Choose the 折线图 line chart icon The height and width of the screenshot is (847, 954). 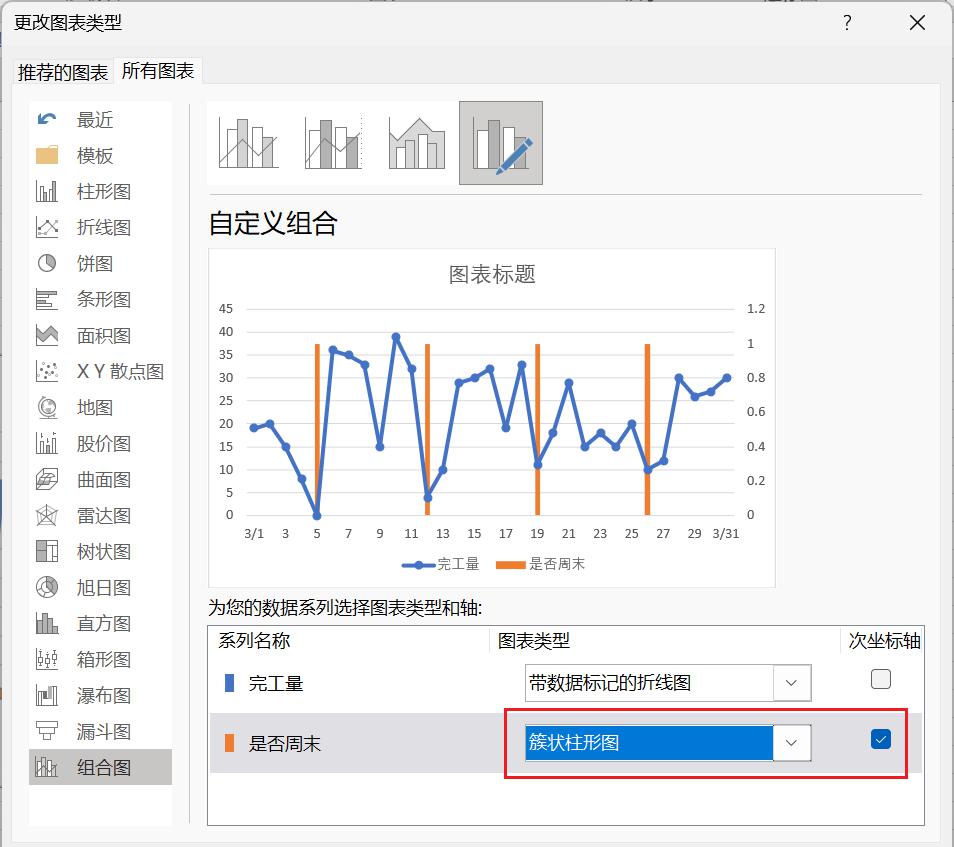(x=47, y=227)
